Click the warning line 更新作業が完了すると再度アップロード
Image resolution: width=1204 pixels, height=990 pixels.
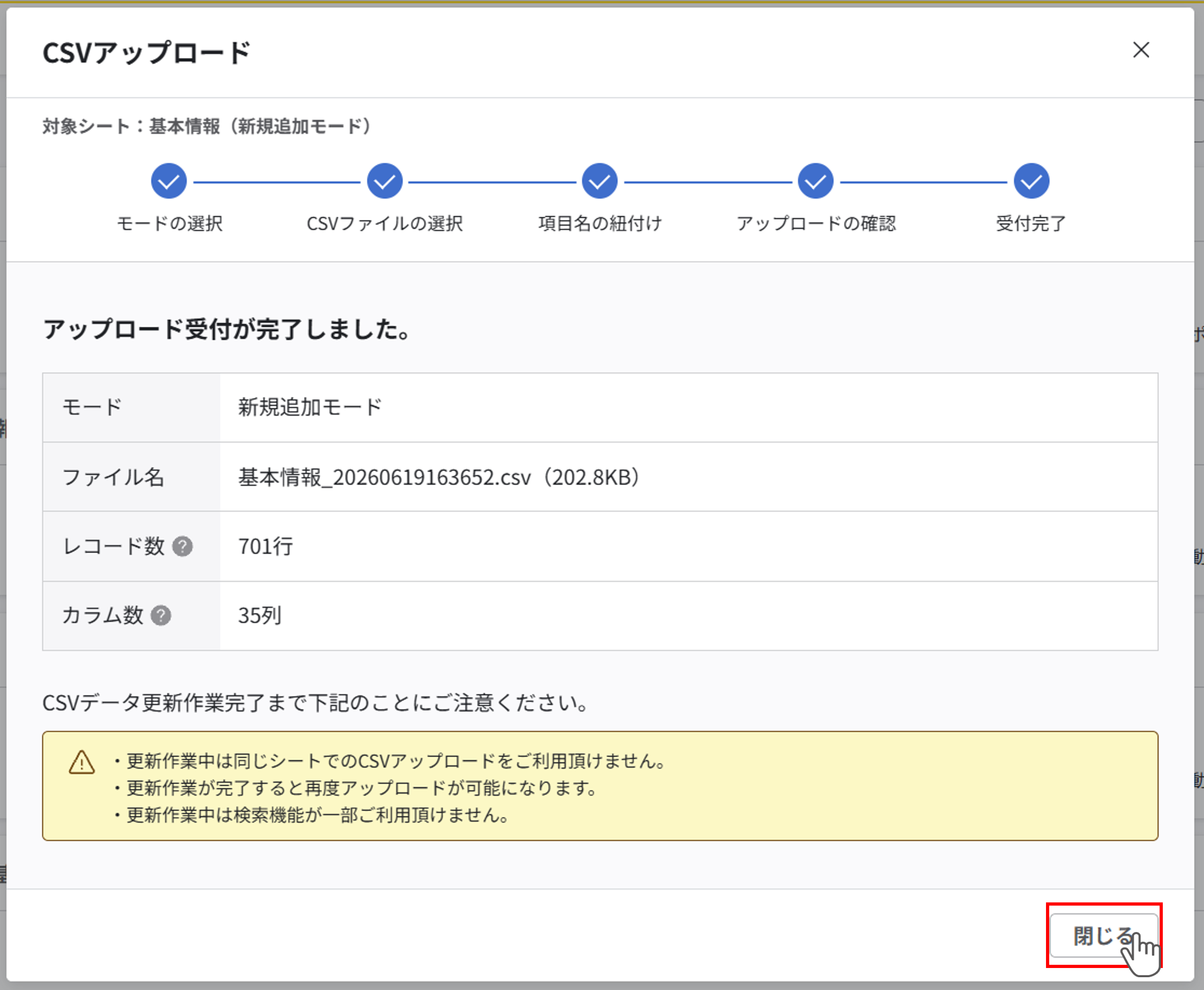[x=356, y=788]
